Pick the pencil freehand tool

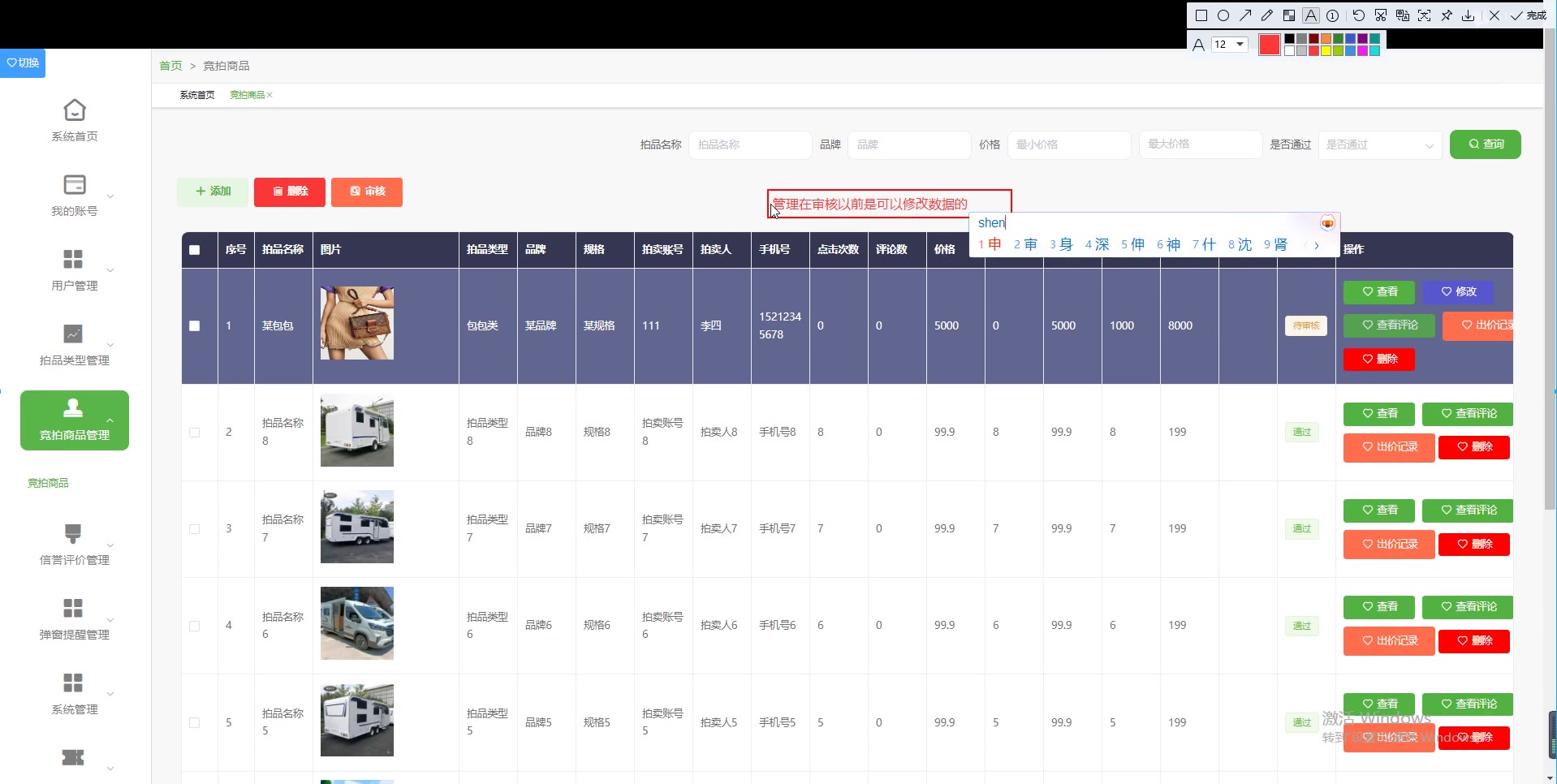point(1267,15)
